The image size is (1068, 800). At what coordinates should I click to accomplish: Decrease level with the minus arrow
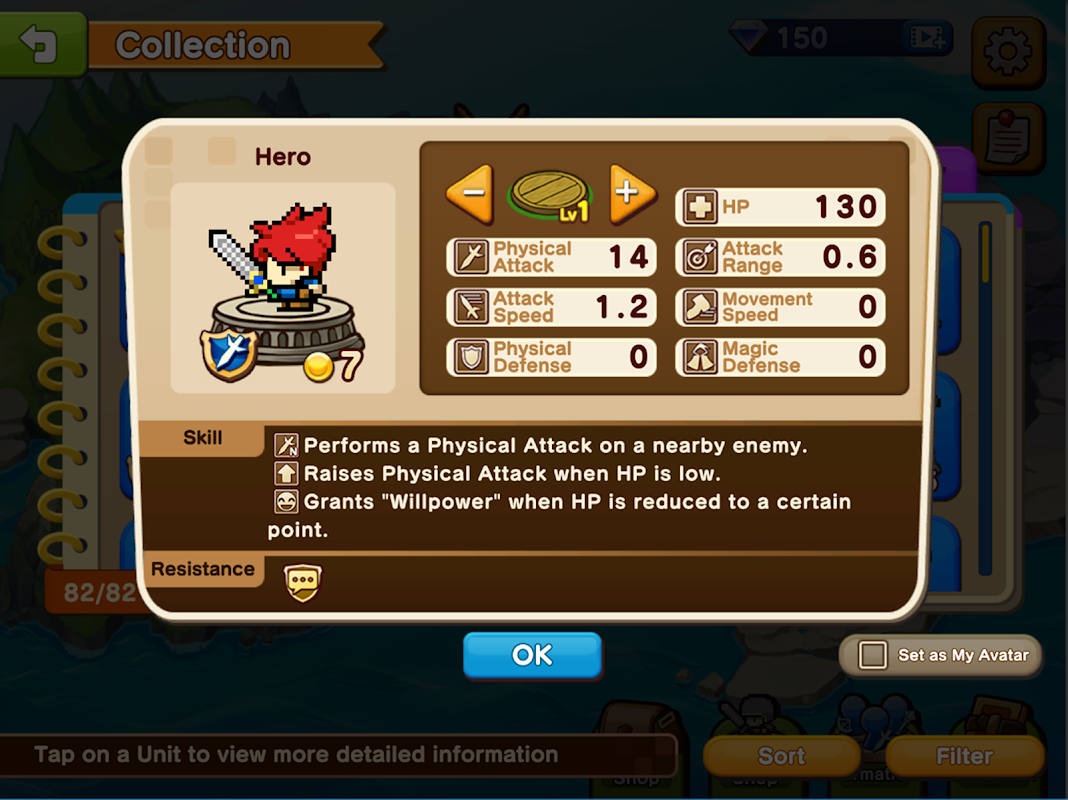click(x=470, y=193)
